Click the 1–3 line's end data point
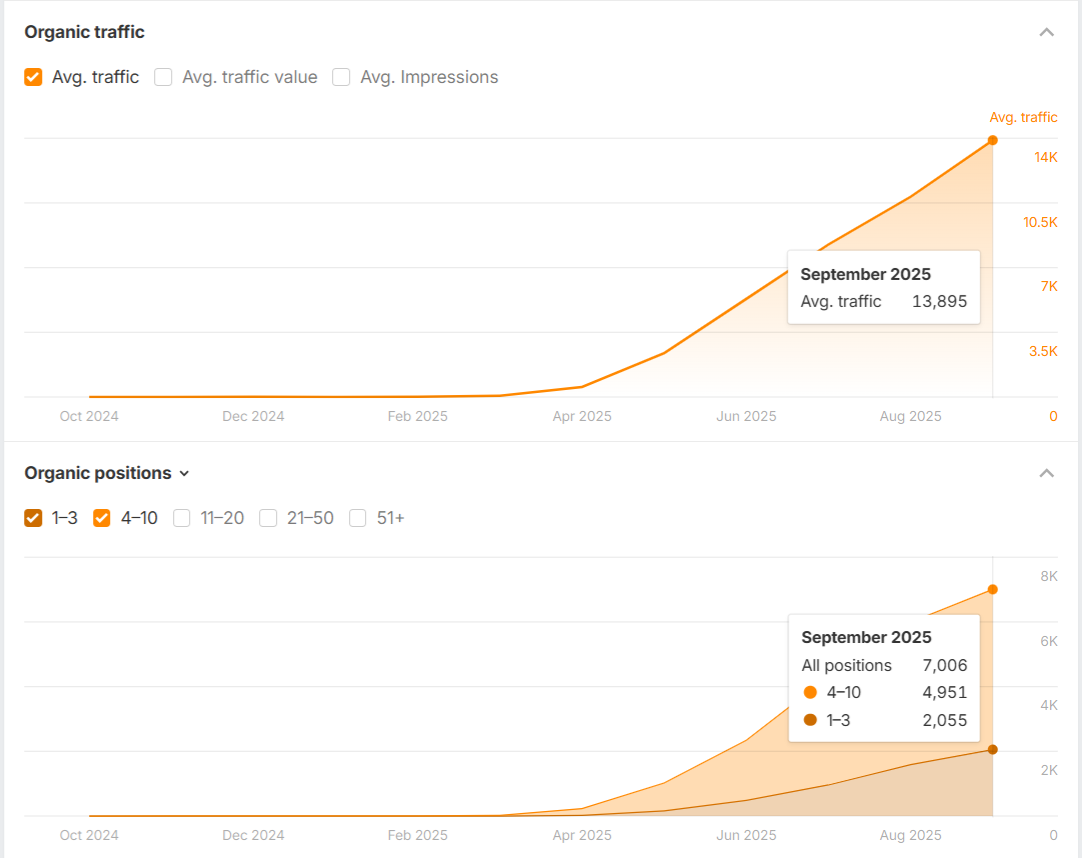This screenshot has height=858, width=1082. point(992,749)
